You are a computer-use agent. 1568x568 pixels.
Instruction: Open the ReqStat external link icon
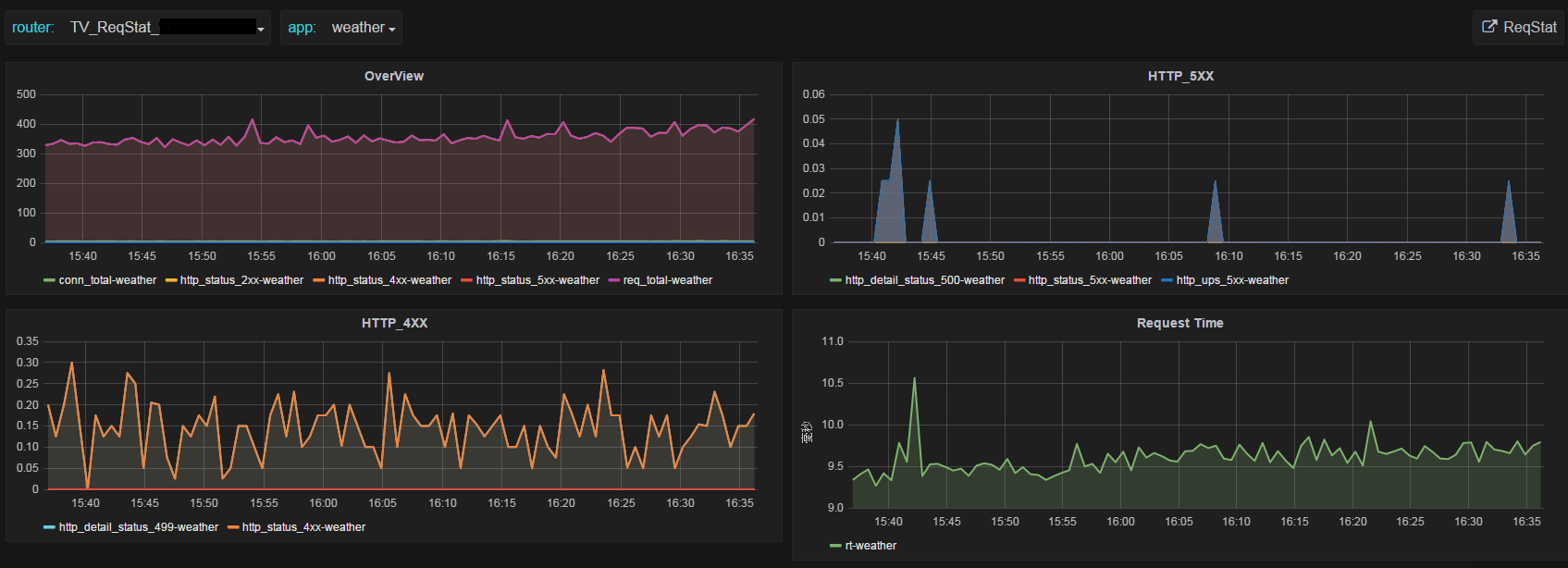click(1489, 27)
